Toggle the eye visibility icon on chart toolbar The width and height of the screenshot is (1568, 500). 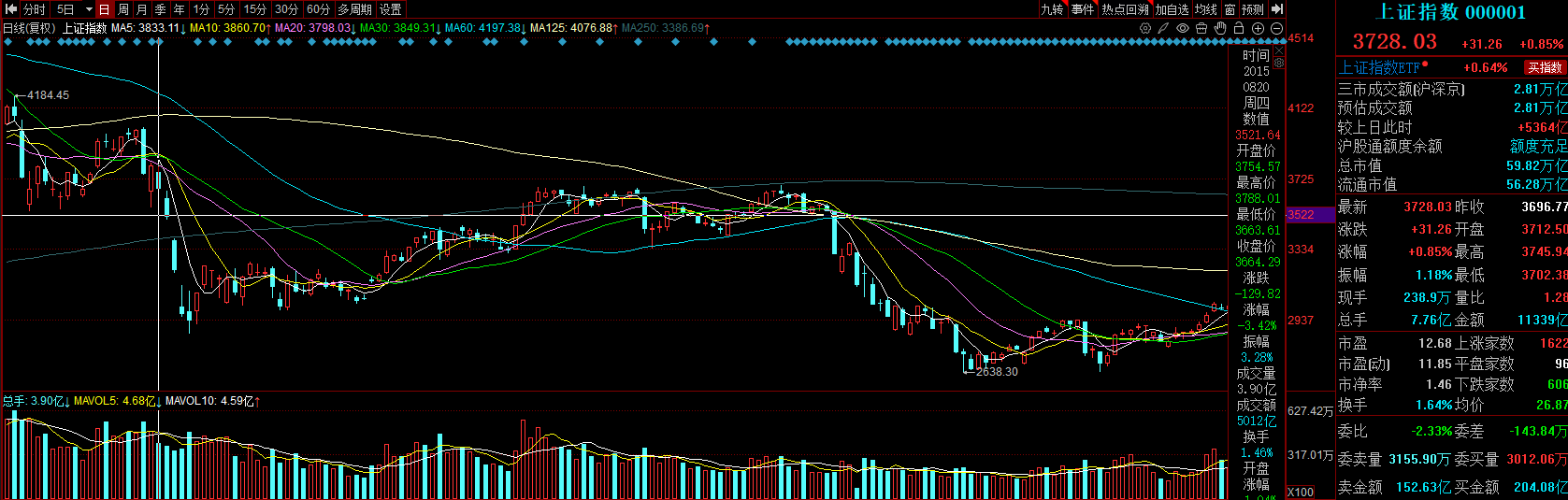pos(1183,28)
